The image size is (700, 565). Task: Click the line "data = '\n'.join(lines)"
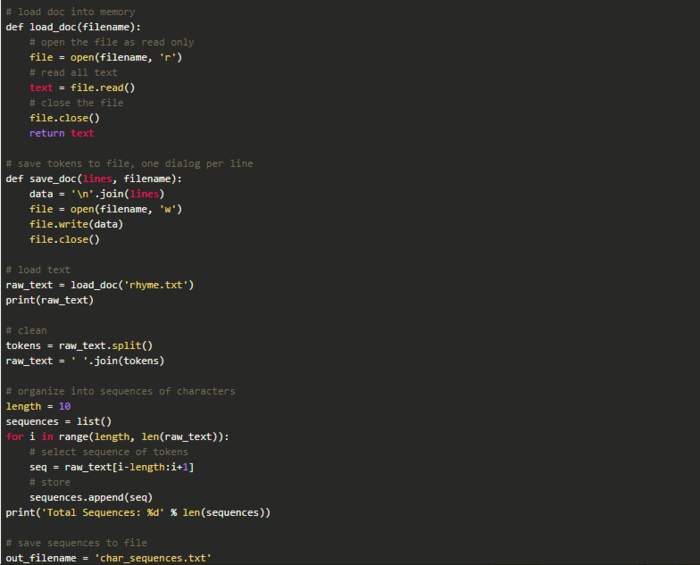pos(97,194)
